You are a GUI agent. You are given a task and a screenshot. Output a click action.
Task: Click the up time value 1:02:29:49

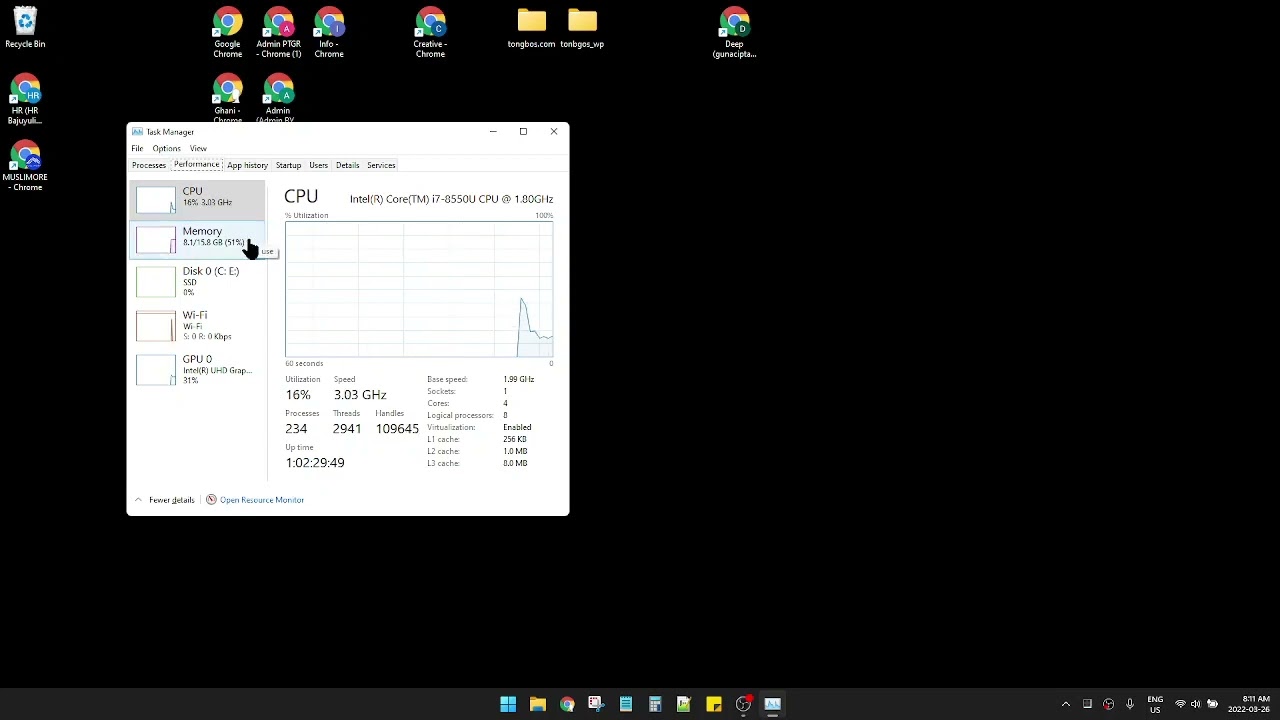[315, 463]
